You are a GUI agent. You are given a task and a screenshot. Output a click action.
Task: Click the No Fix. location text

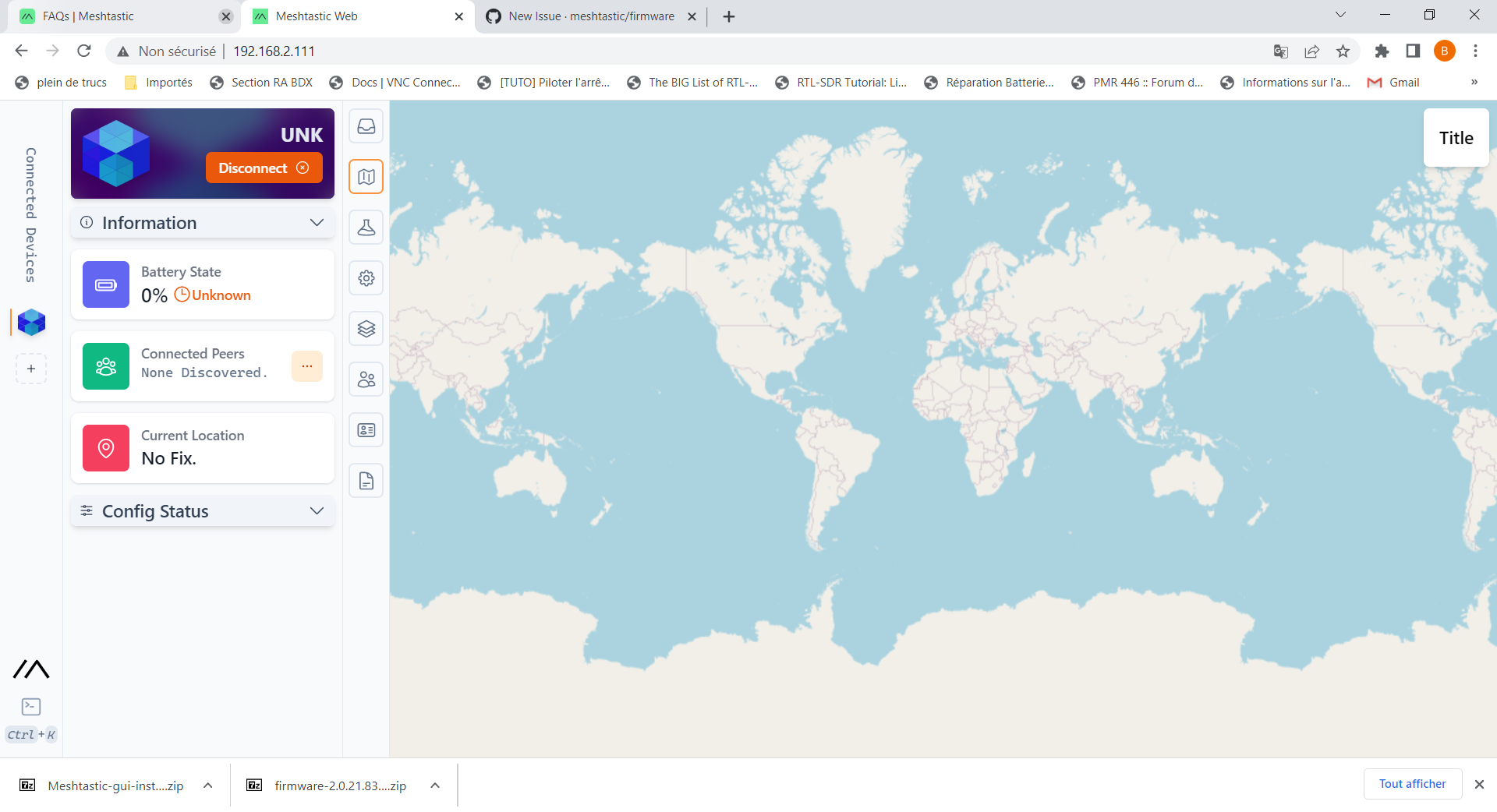click(169, 458)
